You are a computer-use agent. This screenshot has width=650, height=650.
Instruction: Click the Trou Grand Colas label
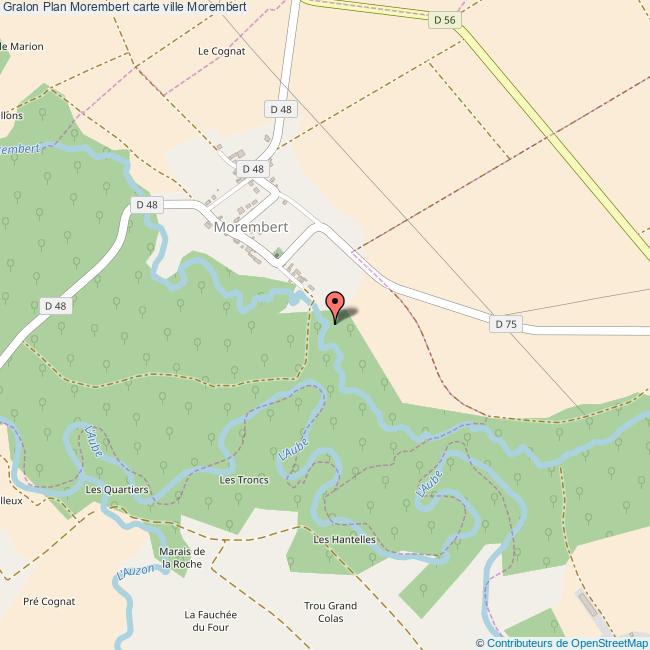[330, 612]
